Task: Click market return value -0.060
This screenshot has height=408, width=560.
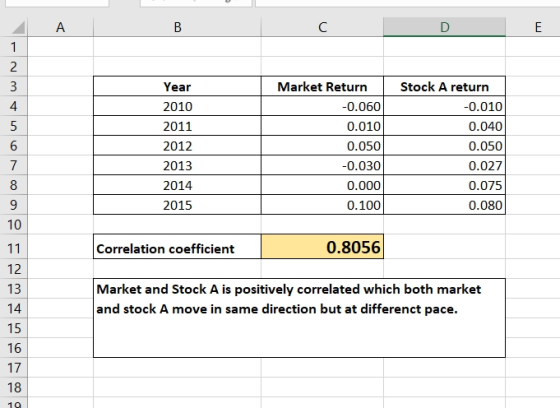Action: pos(322,106)
